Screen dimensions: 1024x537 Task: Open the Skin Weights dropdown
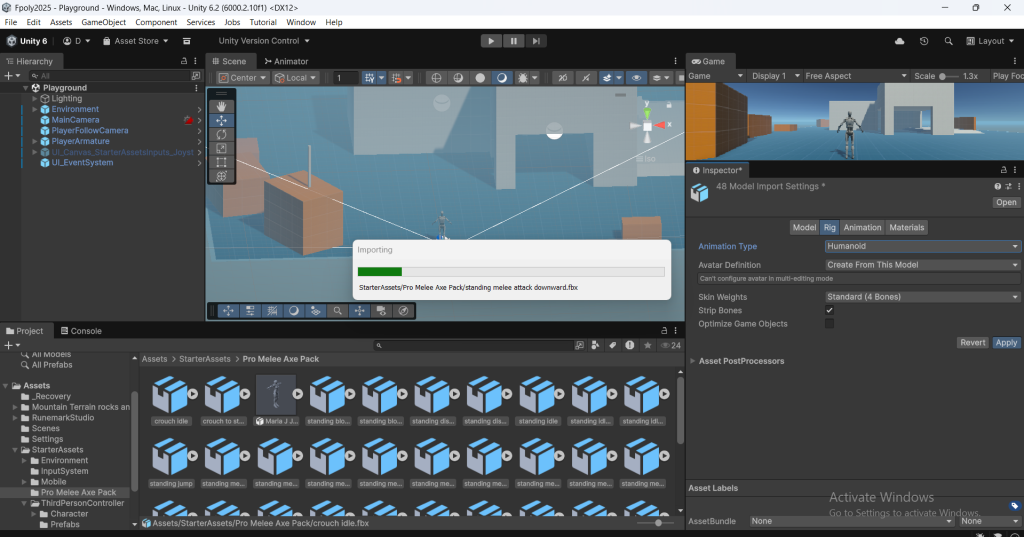(x=922, y=297)
